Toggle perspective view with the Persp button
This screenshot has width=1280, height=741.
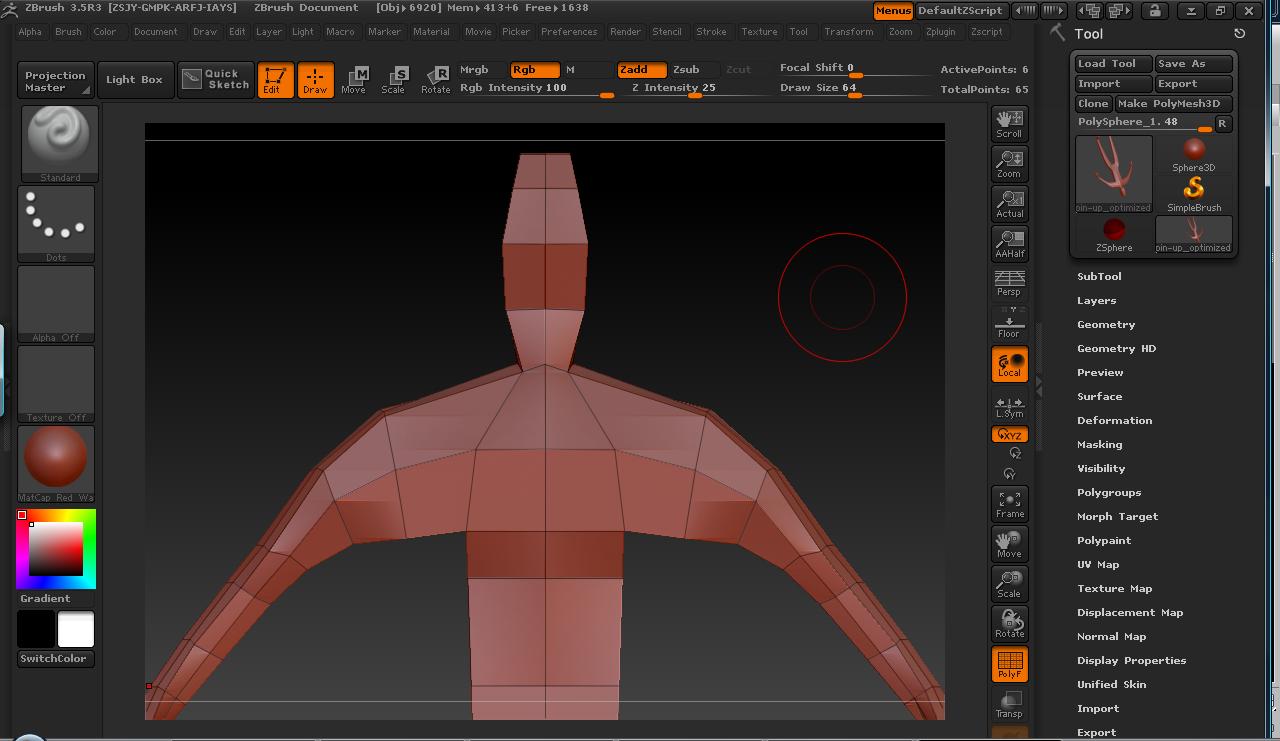coord(1009,283)
